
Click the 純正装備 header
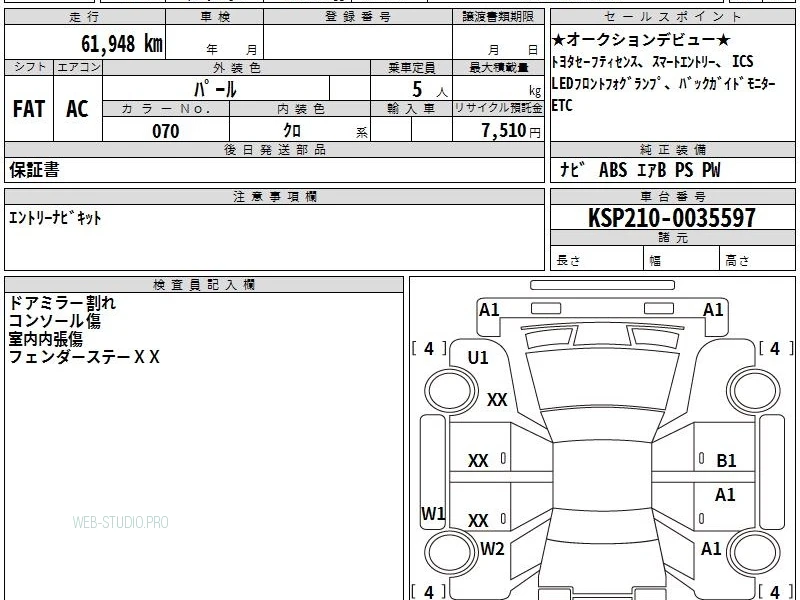click(672, 149)
